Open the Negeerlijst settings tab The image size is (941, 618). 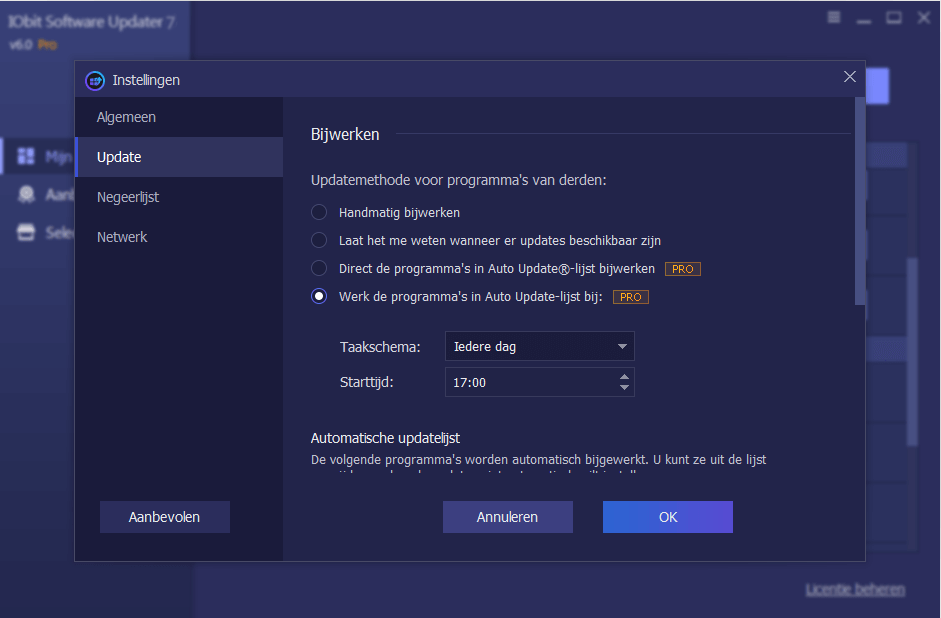(x=128, y=197)
